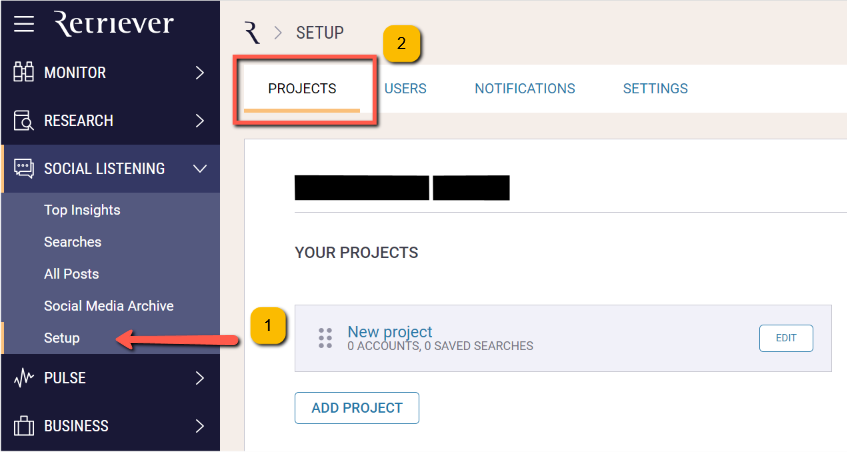Expand the Monitor menu chevron
The width and height of the screenshot is (847, 452).
click(200, 72)
